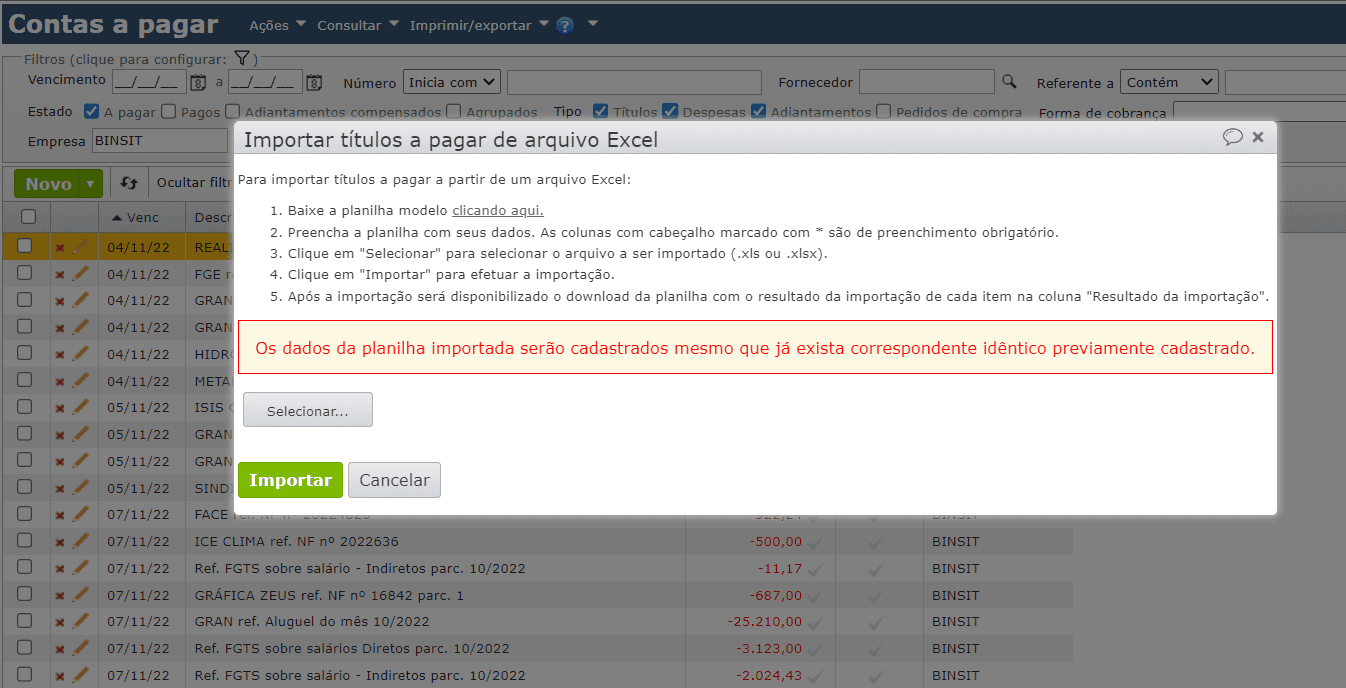Focus the Vencimento end date field
This screenshot has width=1346, height=688.
click(265, 82)
